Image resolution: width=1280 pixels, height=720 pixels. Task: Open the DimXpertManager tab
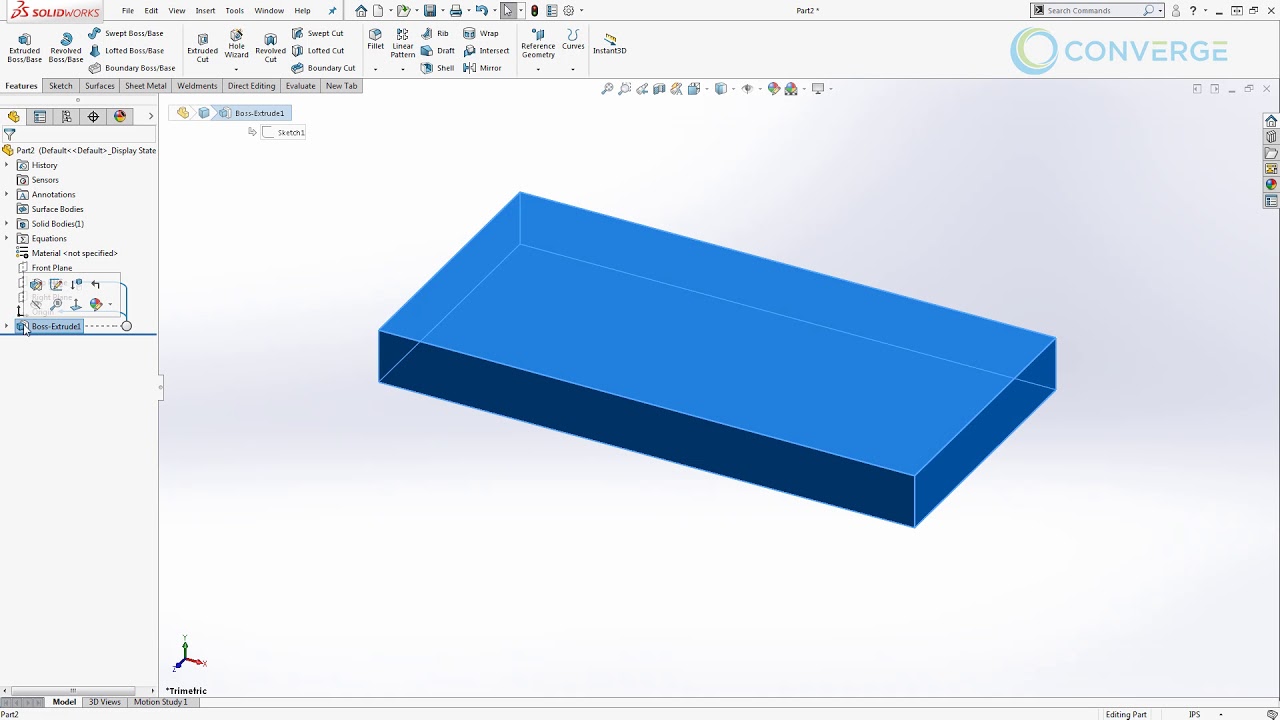click(94, 117)
